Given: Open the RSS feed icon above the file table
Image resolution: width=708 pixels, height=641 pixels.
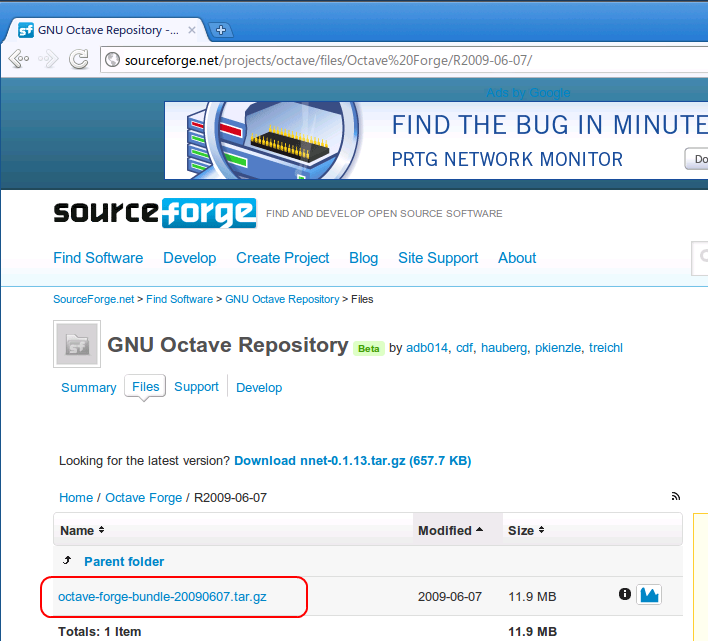Looking at the screenshot, I should [675, 496].
